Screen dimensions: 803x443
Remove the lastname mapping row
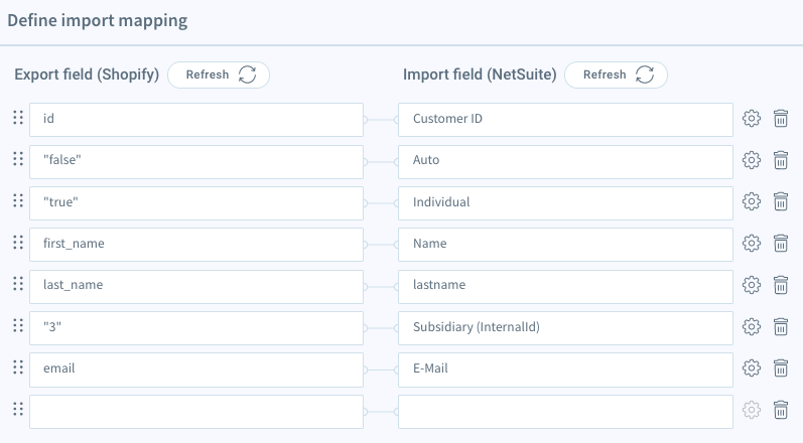tap(781, 285)
